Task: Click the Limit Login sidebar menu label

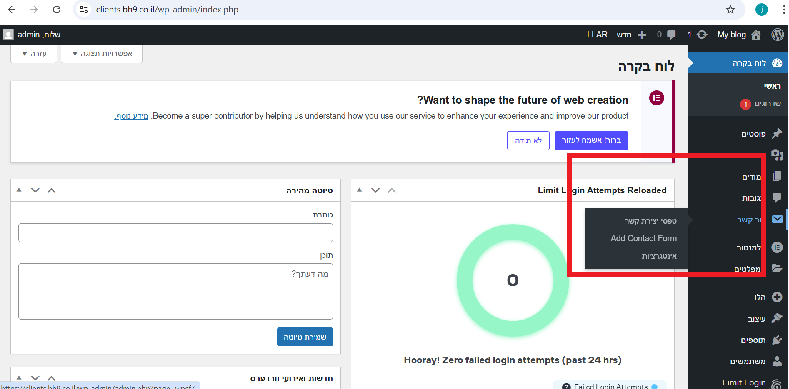Action: [744, 382]
